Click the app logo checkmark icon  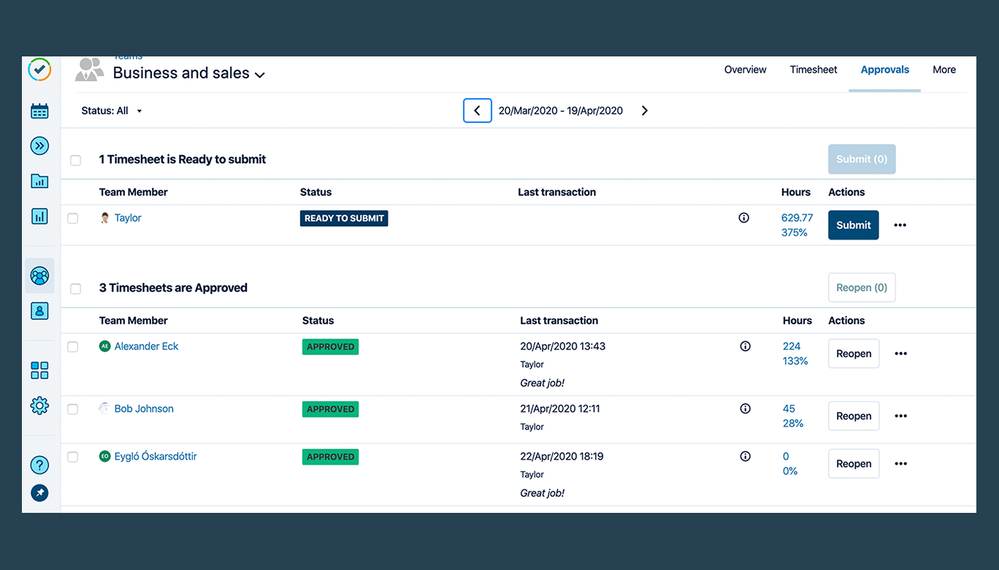tap(40, 69)
